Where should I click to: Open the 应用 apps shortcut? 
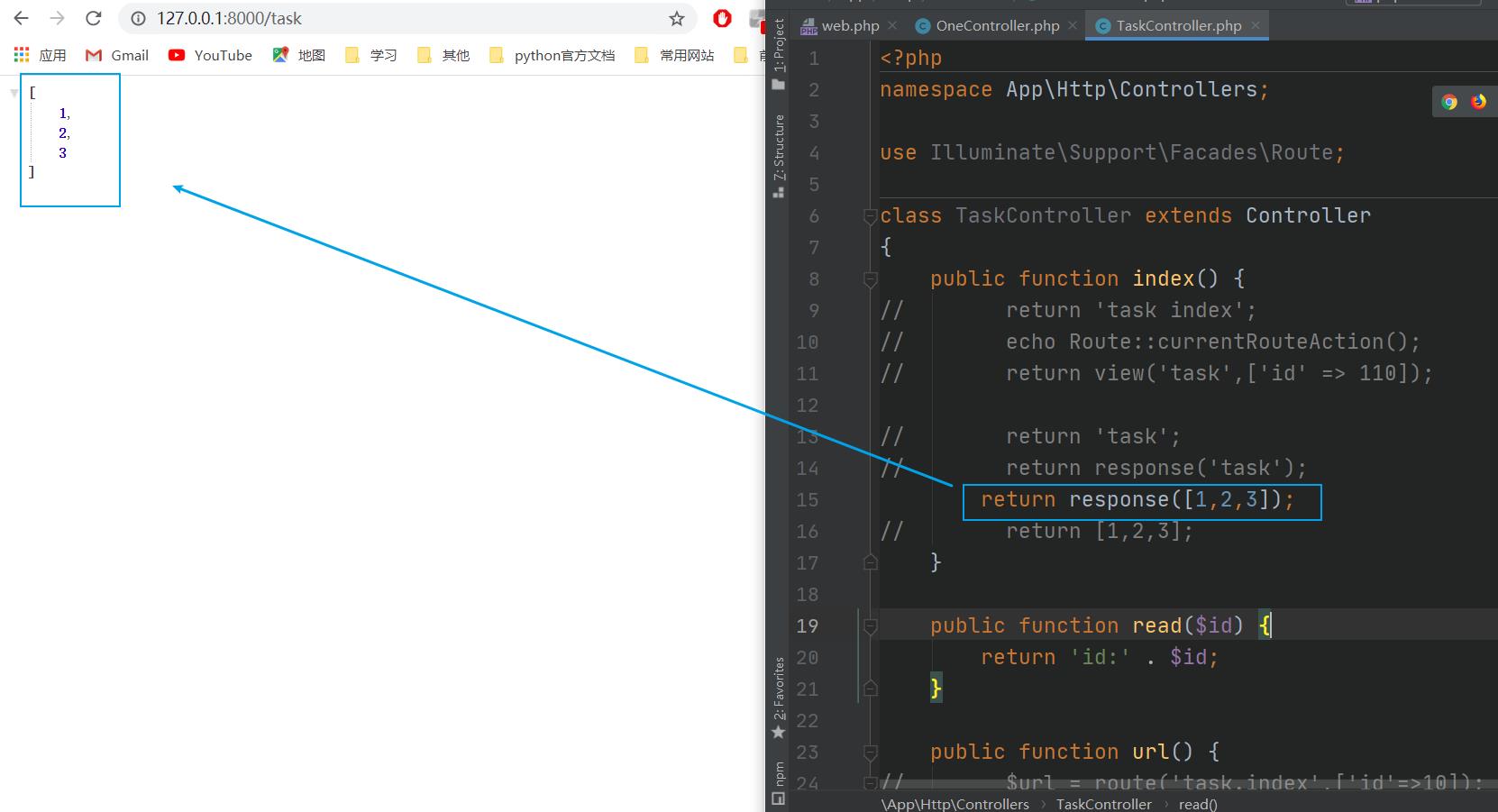point(41,55)
